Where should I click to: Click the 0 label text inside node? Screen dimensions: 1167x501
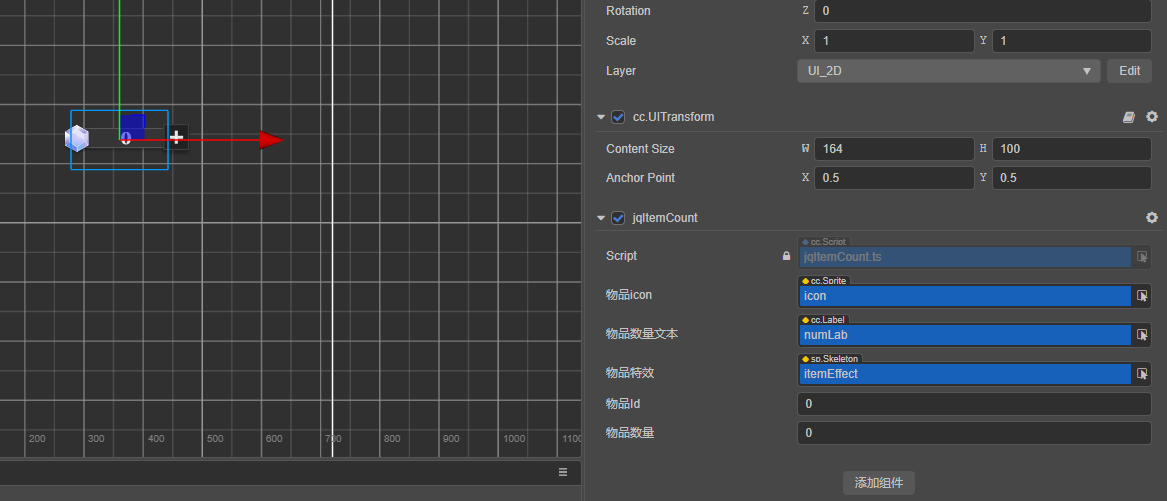[x=126, y=138]
